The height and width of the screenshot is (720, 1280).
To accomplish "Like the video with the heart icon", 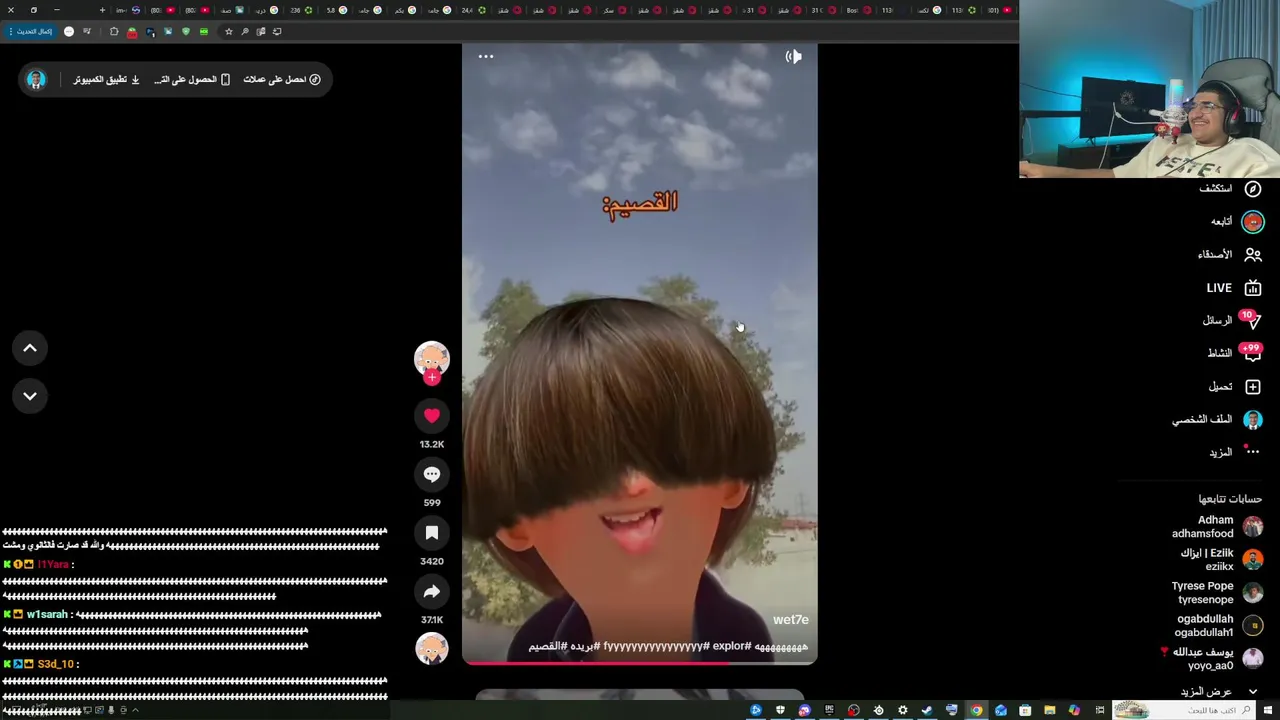I will [432, 416].
